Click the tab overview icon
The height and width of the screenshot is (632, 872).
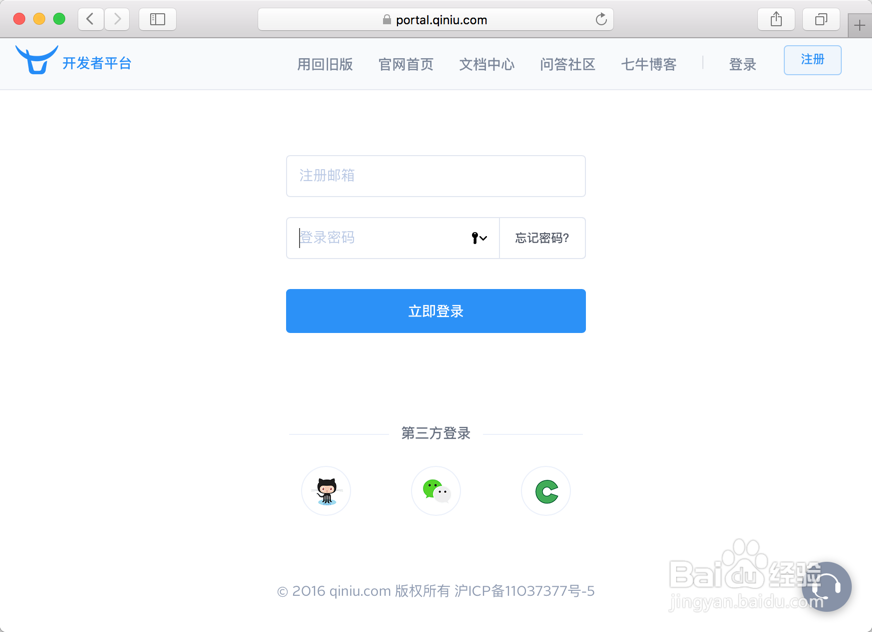coord(822,18)
